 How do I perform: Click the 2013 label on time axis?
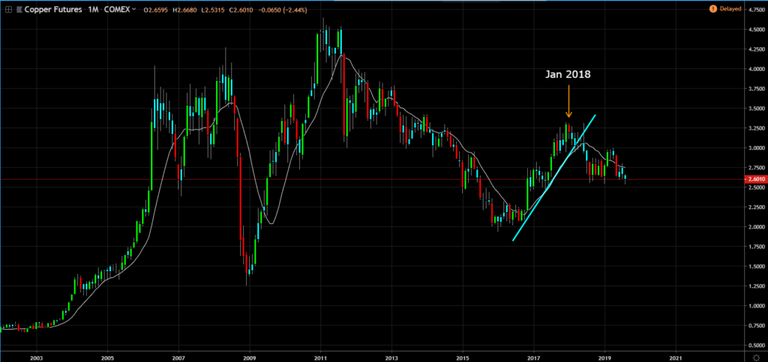pos(392,358)
